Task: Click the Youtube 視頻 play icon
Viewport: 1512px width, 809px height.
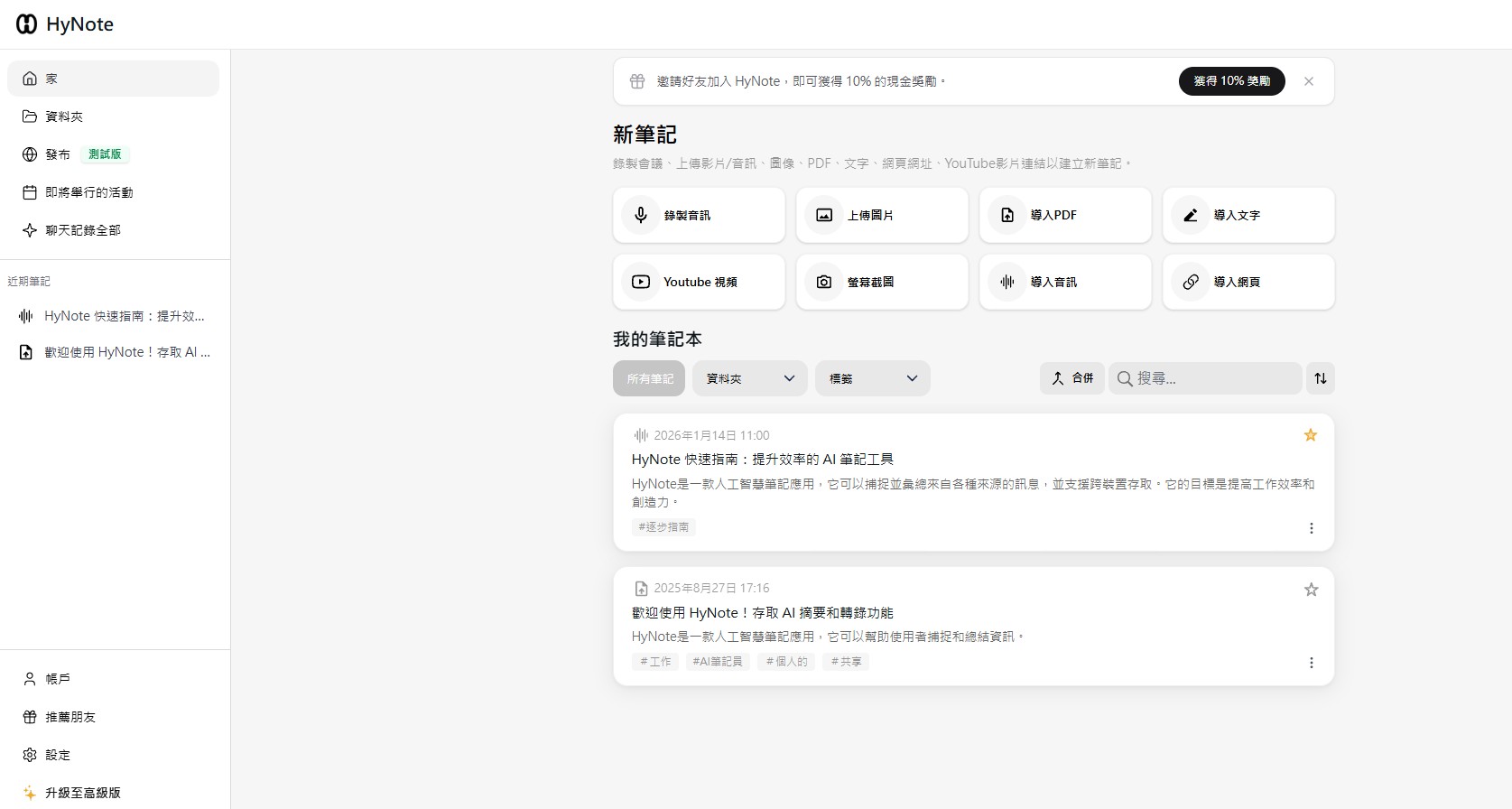Action: click(641, 282)
